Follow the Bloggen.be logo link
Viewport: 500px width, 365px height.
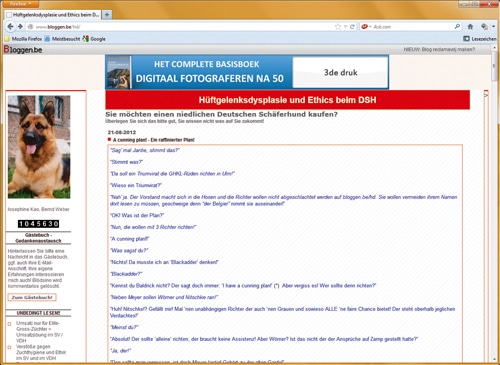point(23,50)
